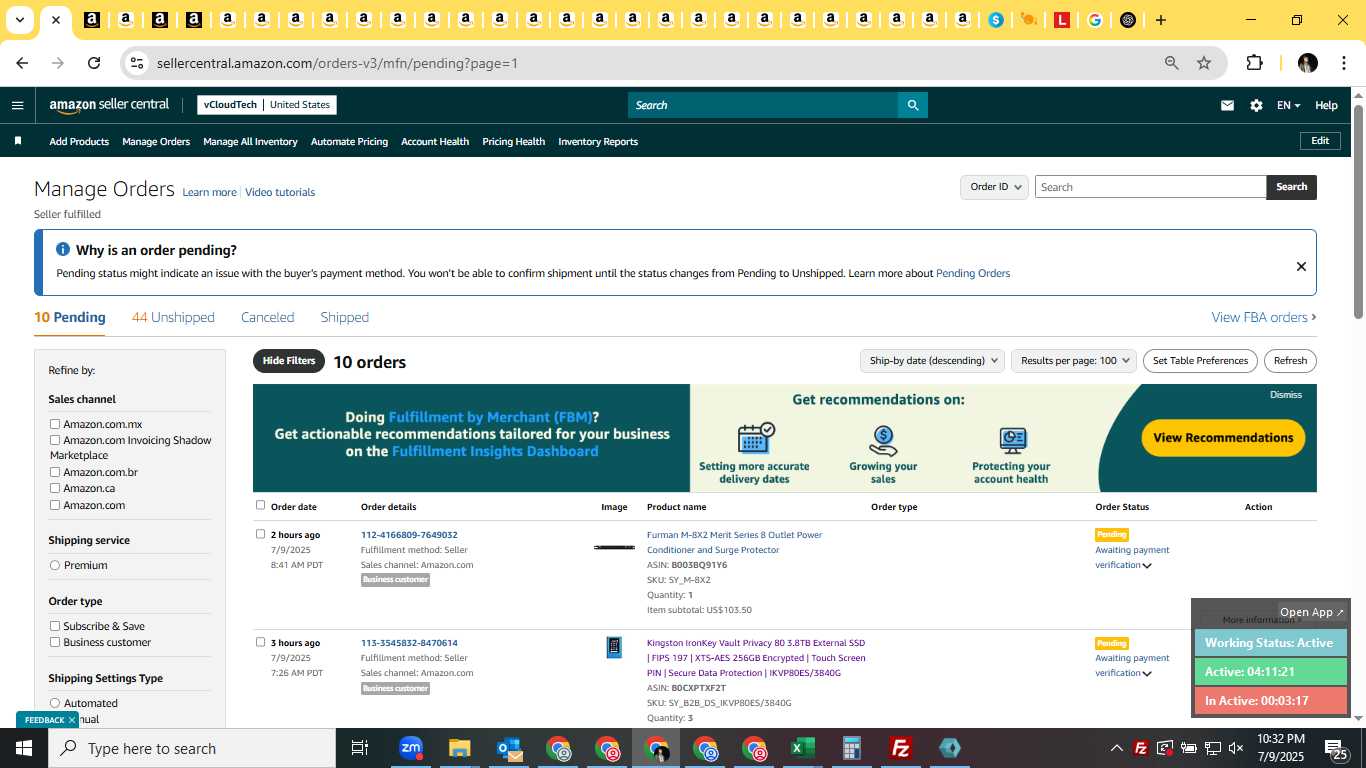Close the pending order info banner
The height and width of the screenshot is (768, 1366).
pos(1301,266)
